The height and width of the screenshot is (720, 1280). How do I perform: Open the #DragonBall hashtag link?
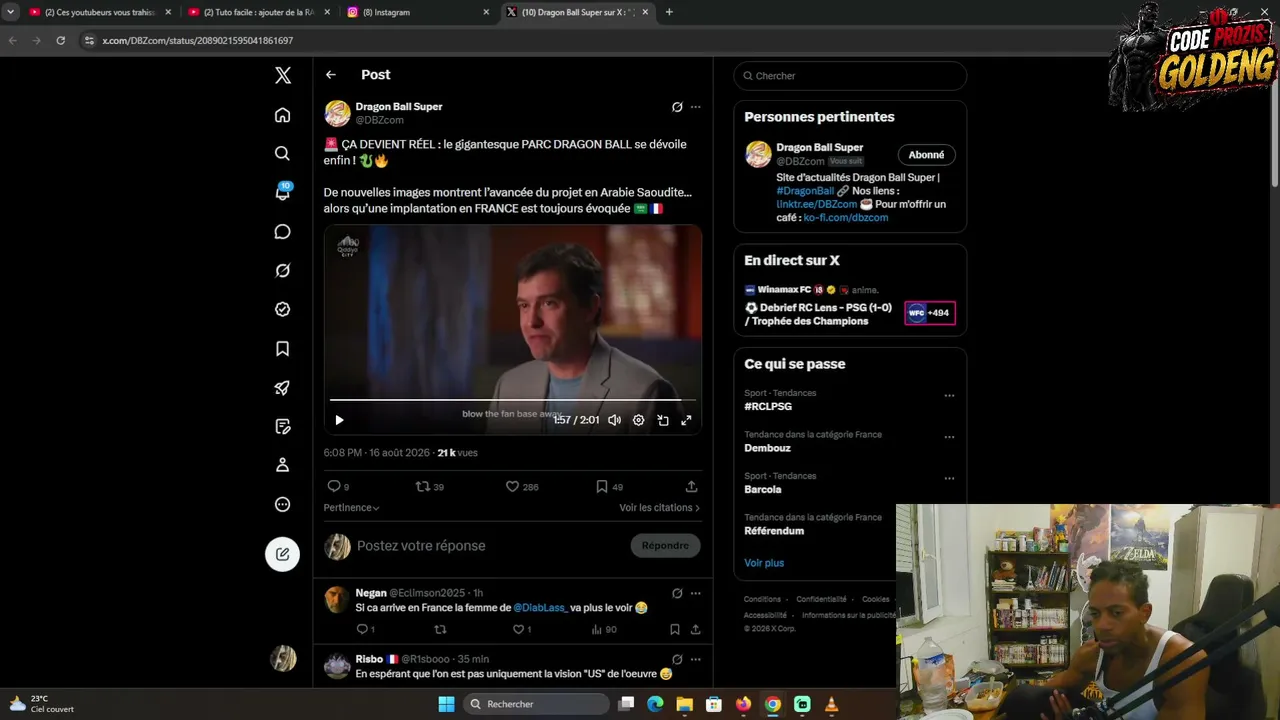click(805, 191)
